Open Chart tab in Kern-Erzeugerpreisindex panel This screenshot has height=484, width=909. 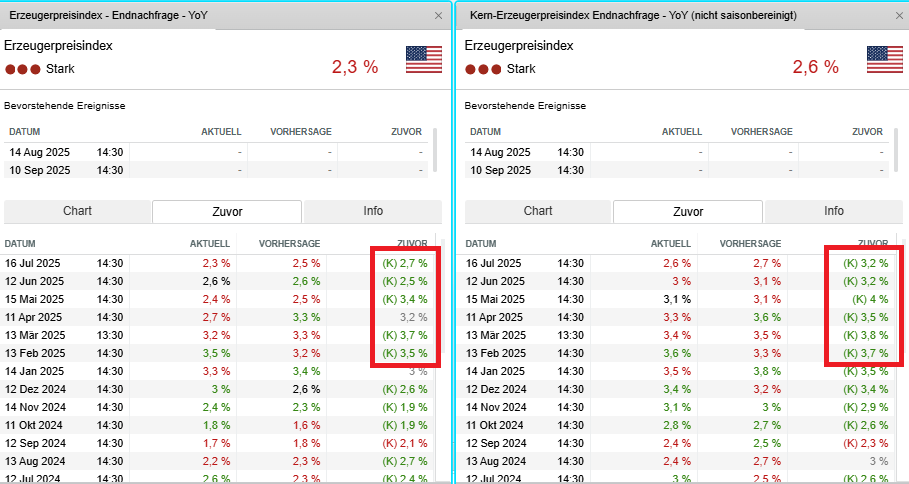538,211
